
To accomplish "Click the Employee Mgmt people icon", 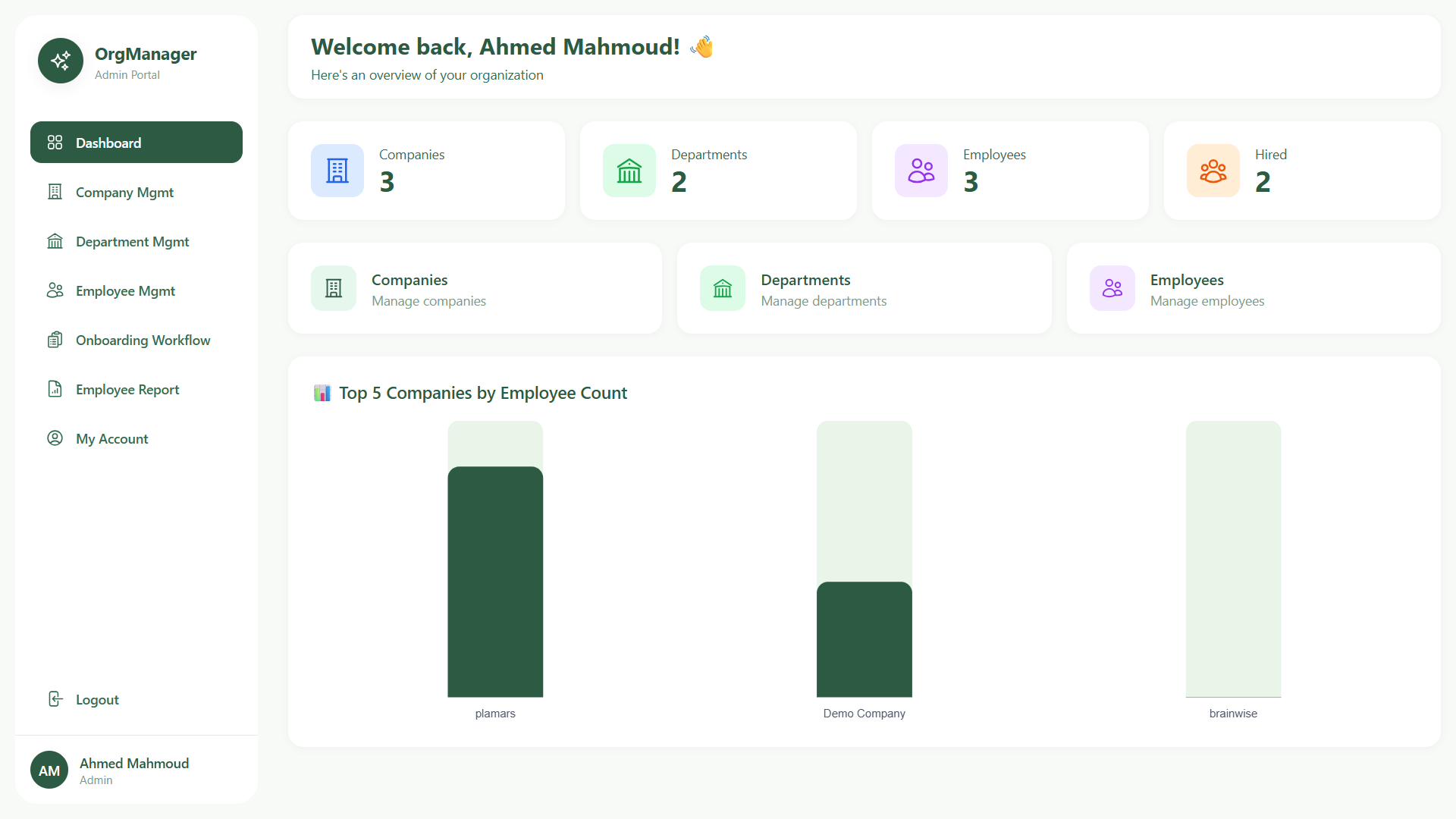I will coord(55,290).
